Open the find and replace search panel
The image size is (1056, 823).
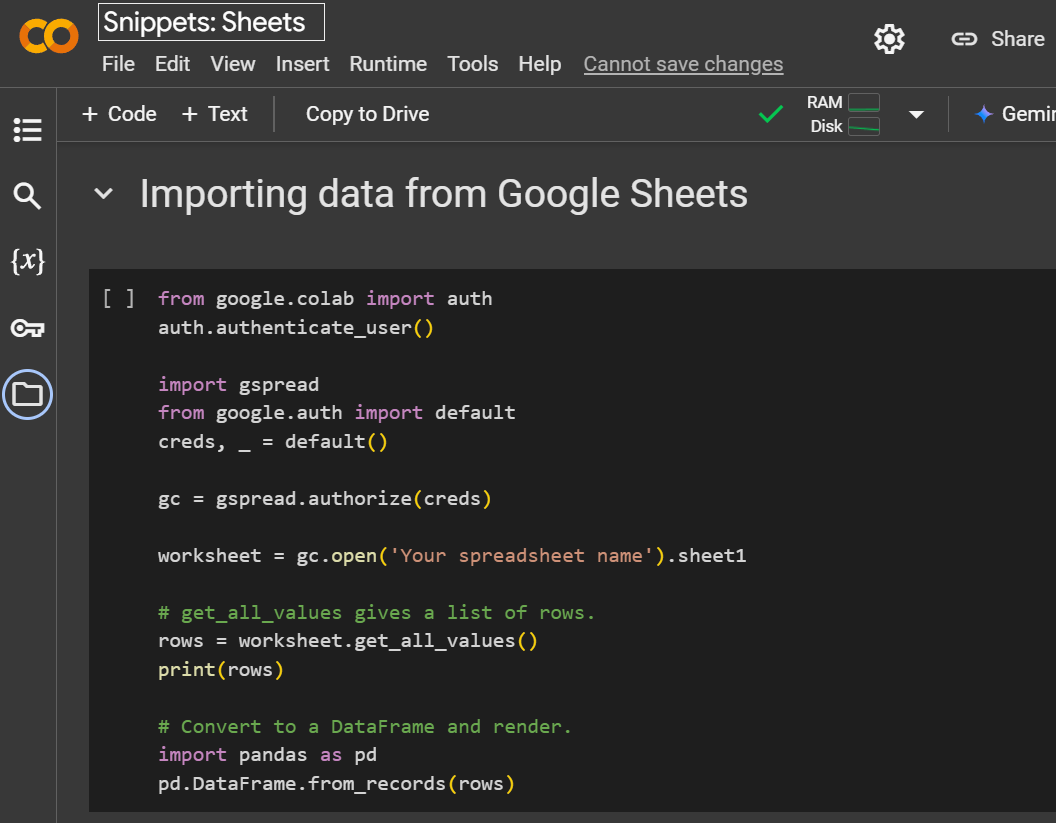coord(28,196)
